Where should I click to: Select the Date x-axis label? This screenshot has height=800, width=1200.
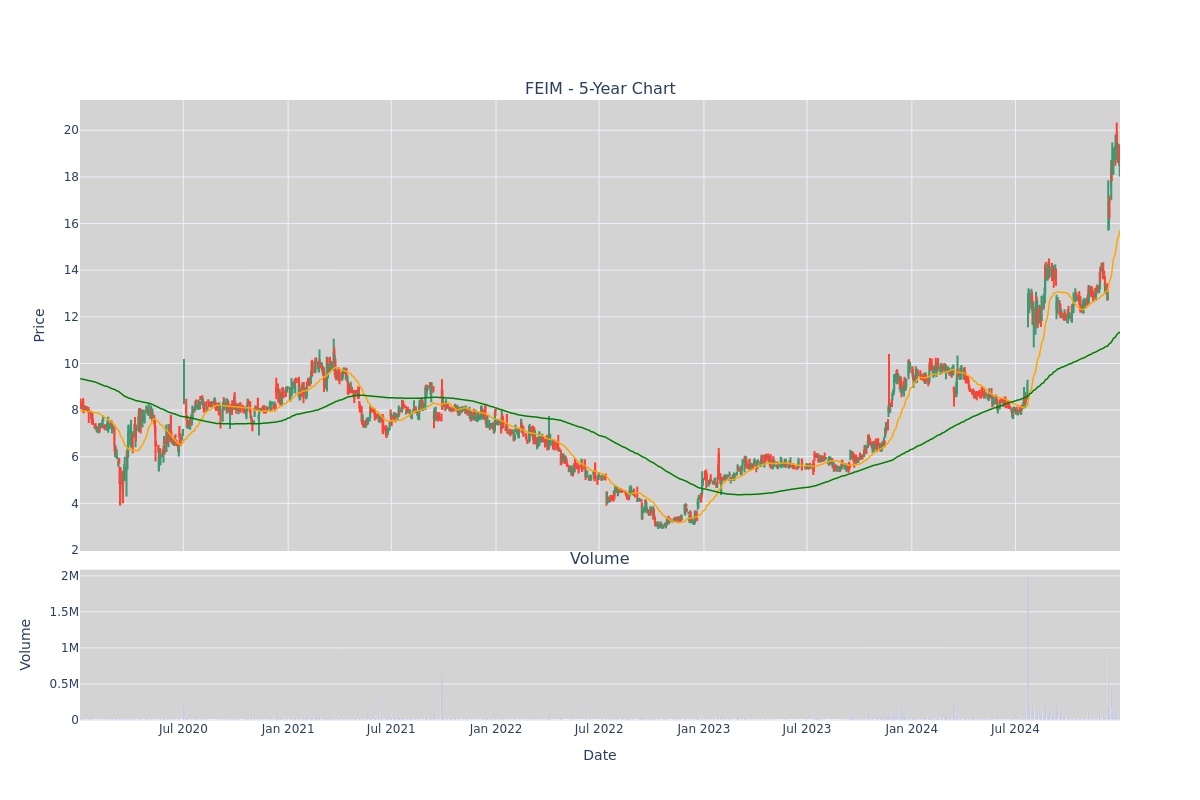[600, 755]
